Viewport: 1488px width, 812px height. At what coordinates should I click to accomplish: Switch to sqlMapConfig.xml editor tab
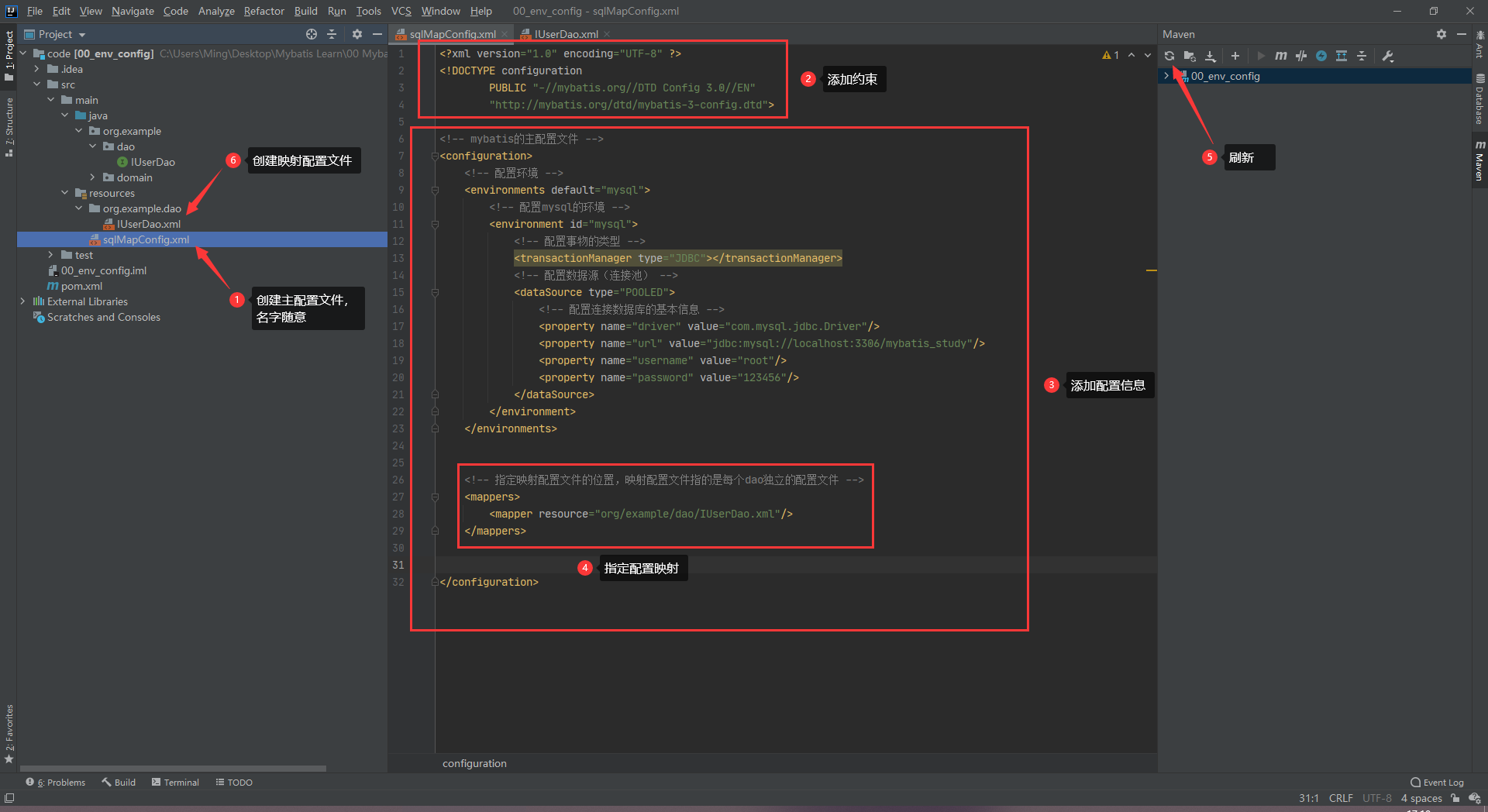(x=451, y=34)
